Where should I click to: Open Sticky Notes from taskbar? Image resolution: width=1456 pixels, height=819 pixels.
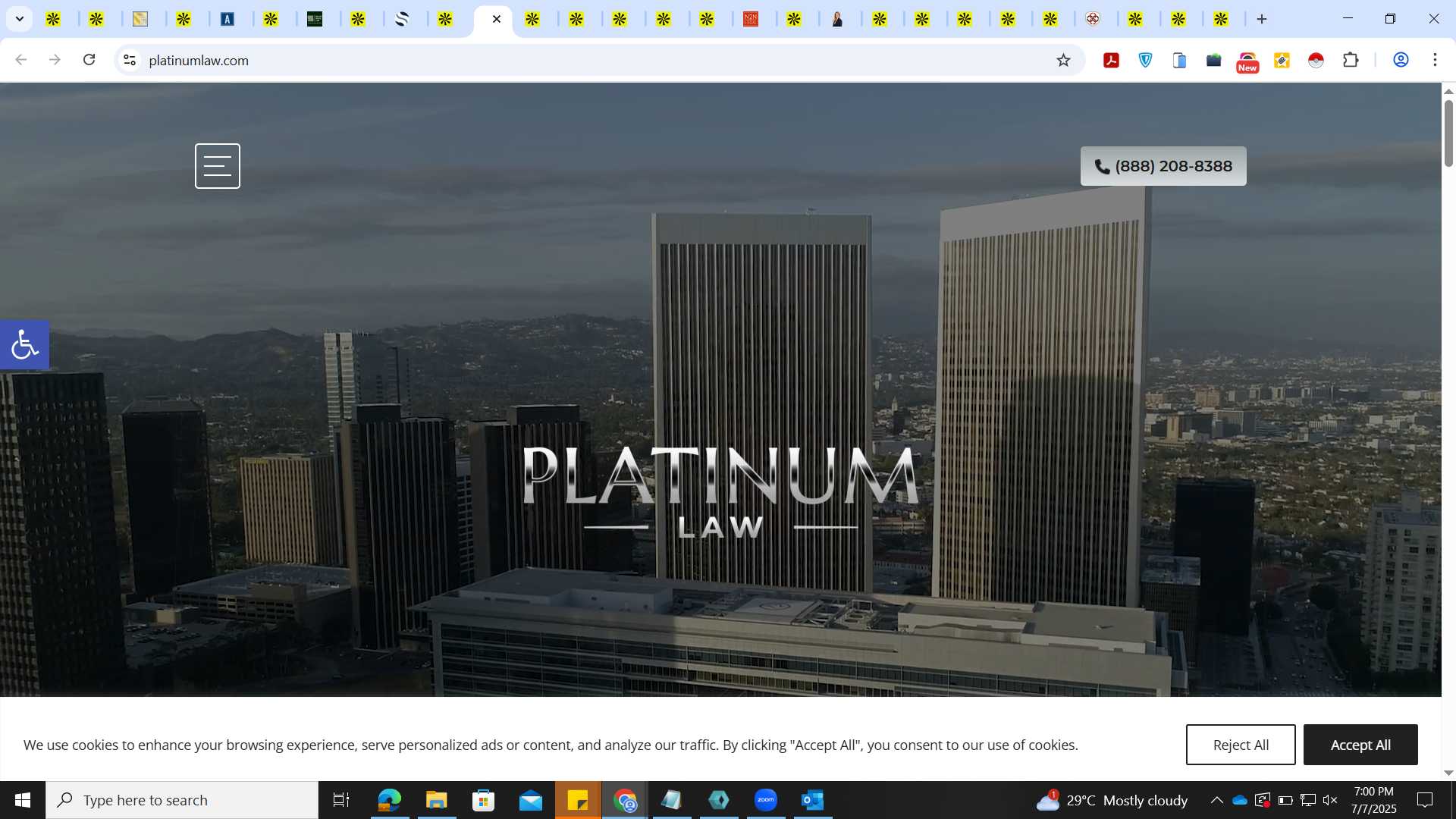click(578, 800)
